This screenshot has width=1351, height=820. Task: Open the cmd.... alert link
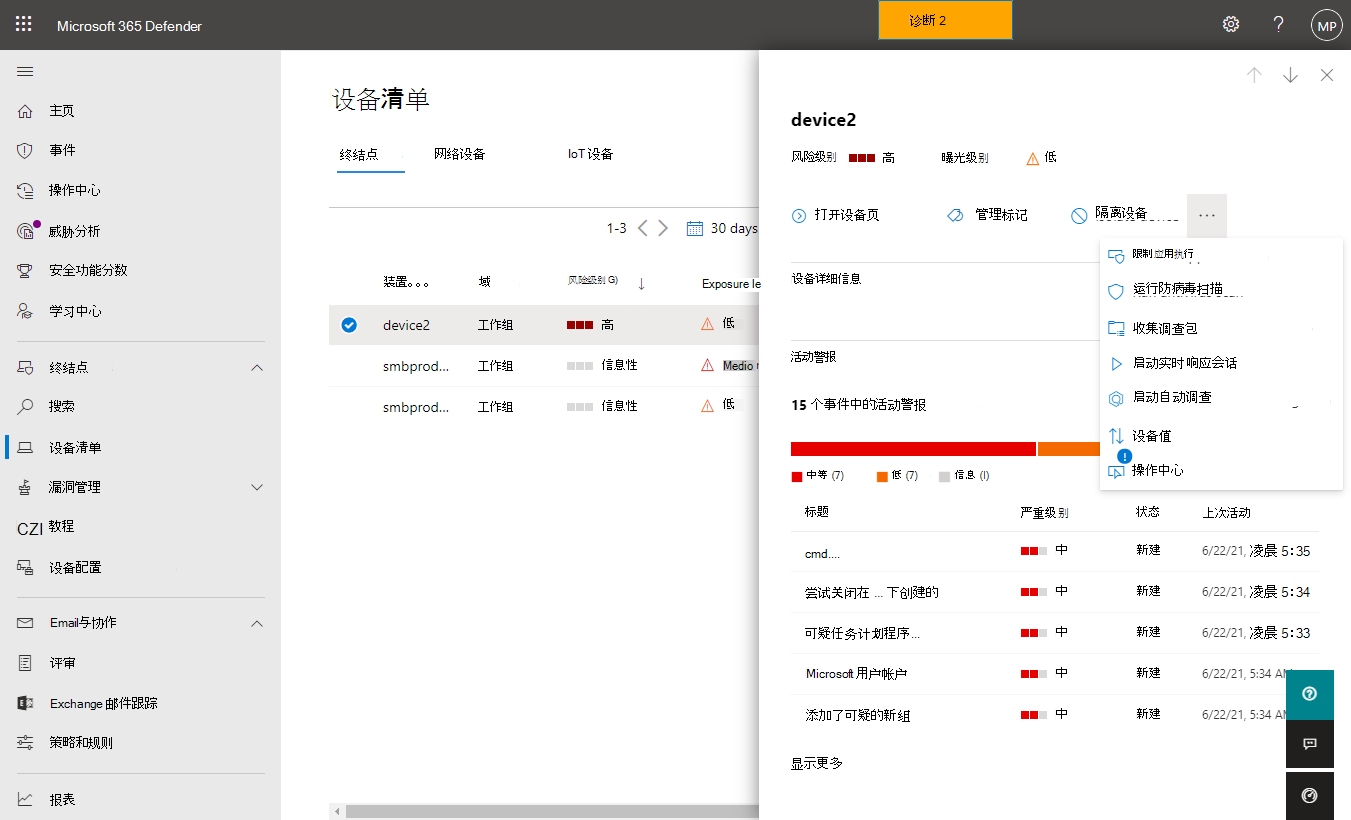click(822, 553)
